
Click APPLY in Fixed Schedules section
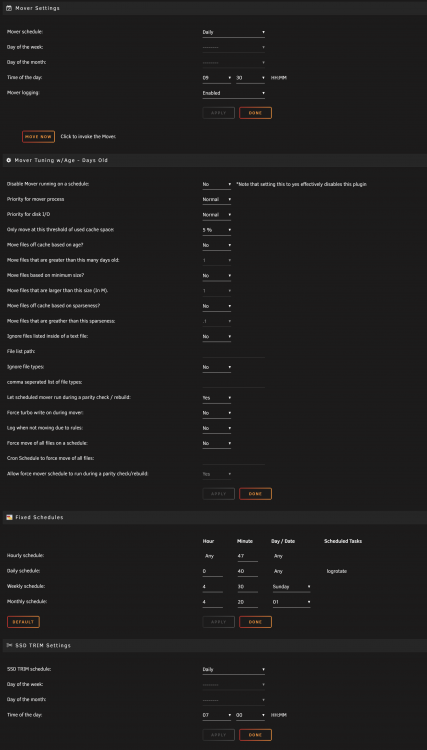click(x=219, y=622)
